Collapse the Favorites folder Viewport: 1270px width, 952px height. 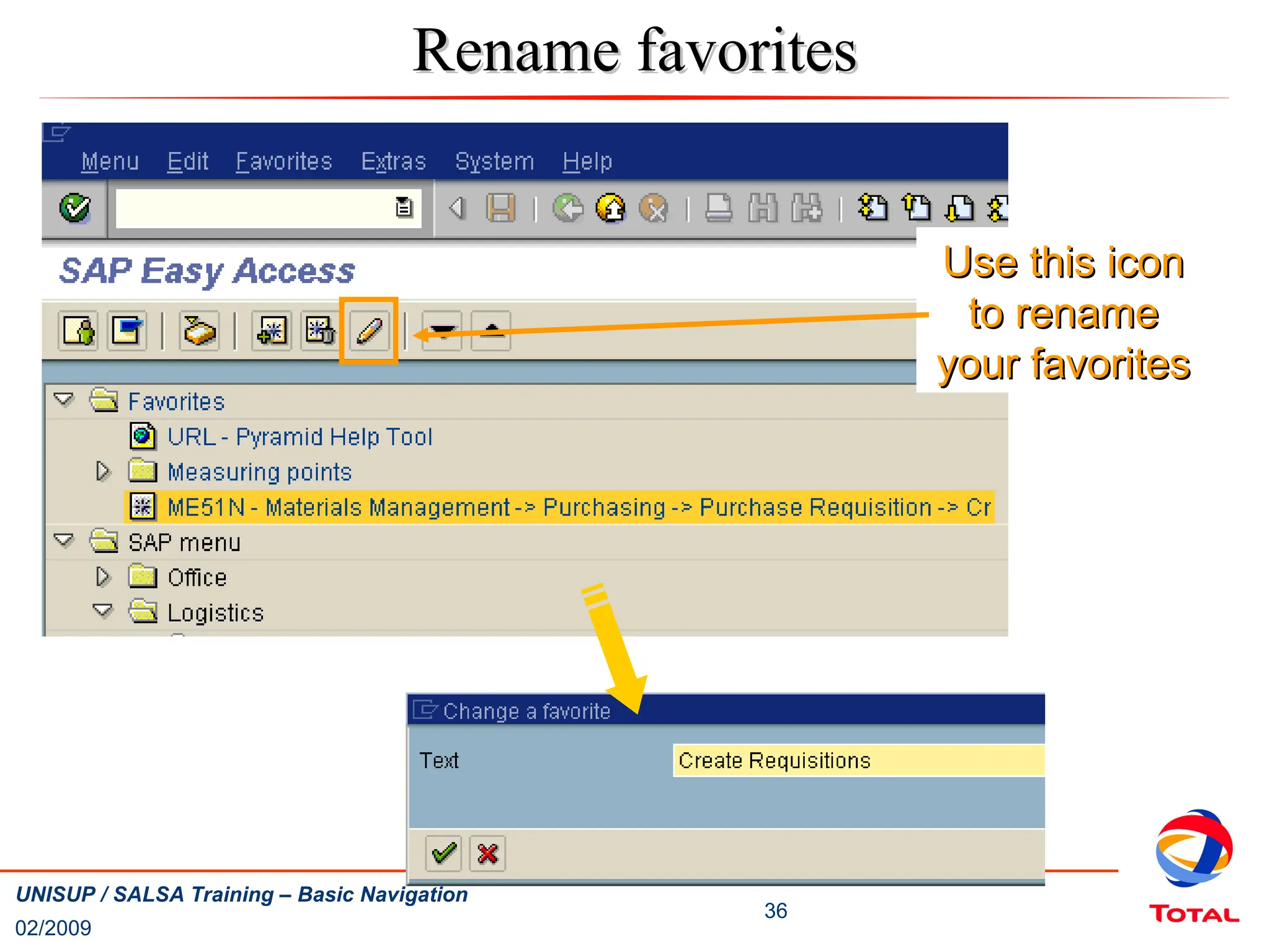(x=64, y=400)
